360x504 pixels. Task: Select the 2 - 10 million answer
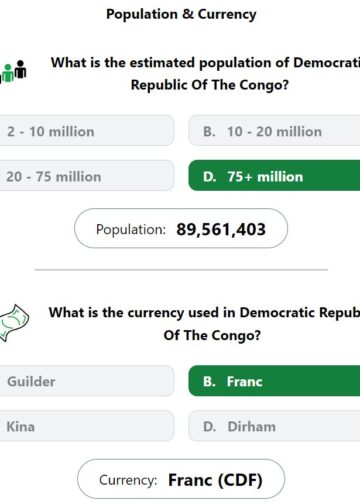[87, 130]
